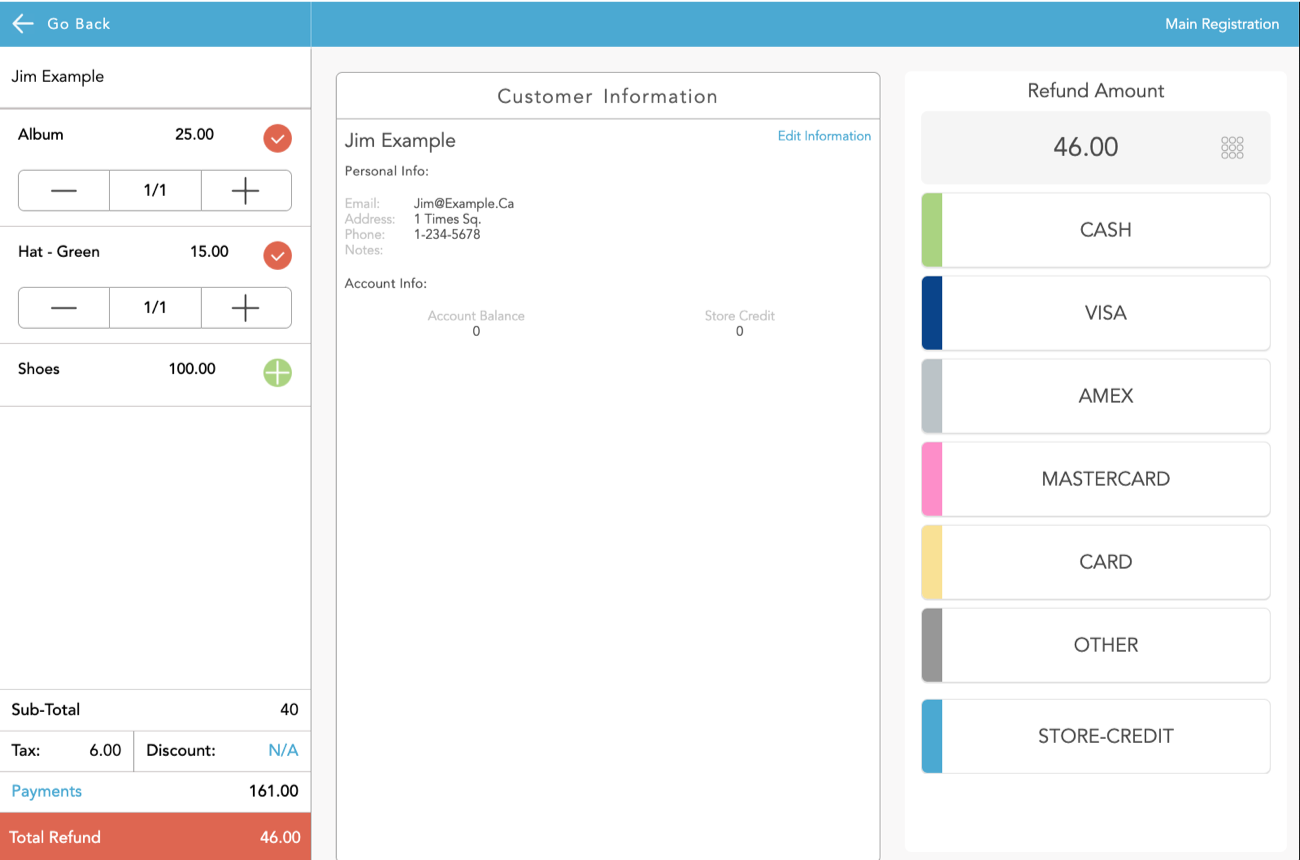Add Shoes to refund with green plus

coord(277,373)
